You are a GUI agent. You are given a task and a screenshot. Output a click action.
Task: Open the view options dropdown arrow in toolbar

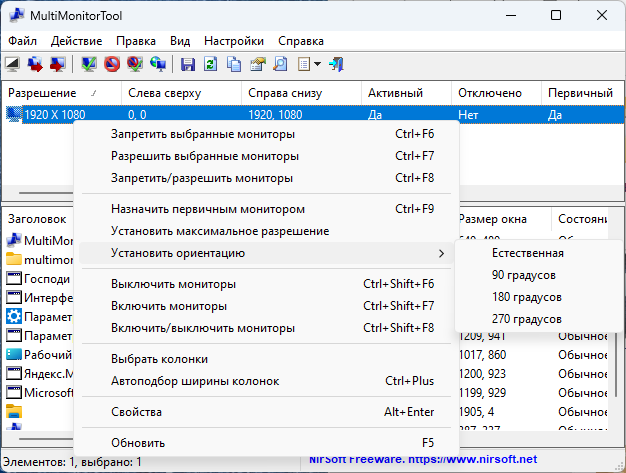pyautogui.click(x=317, y=64)
